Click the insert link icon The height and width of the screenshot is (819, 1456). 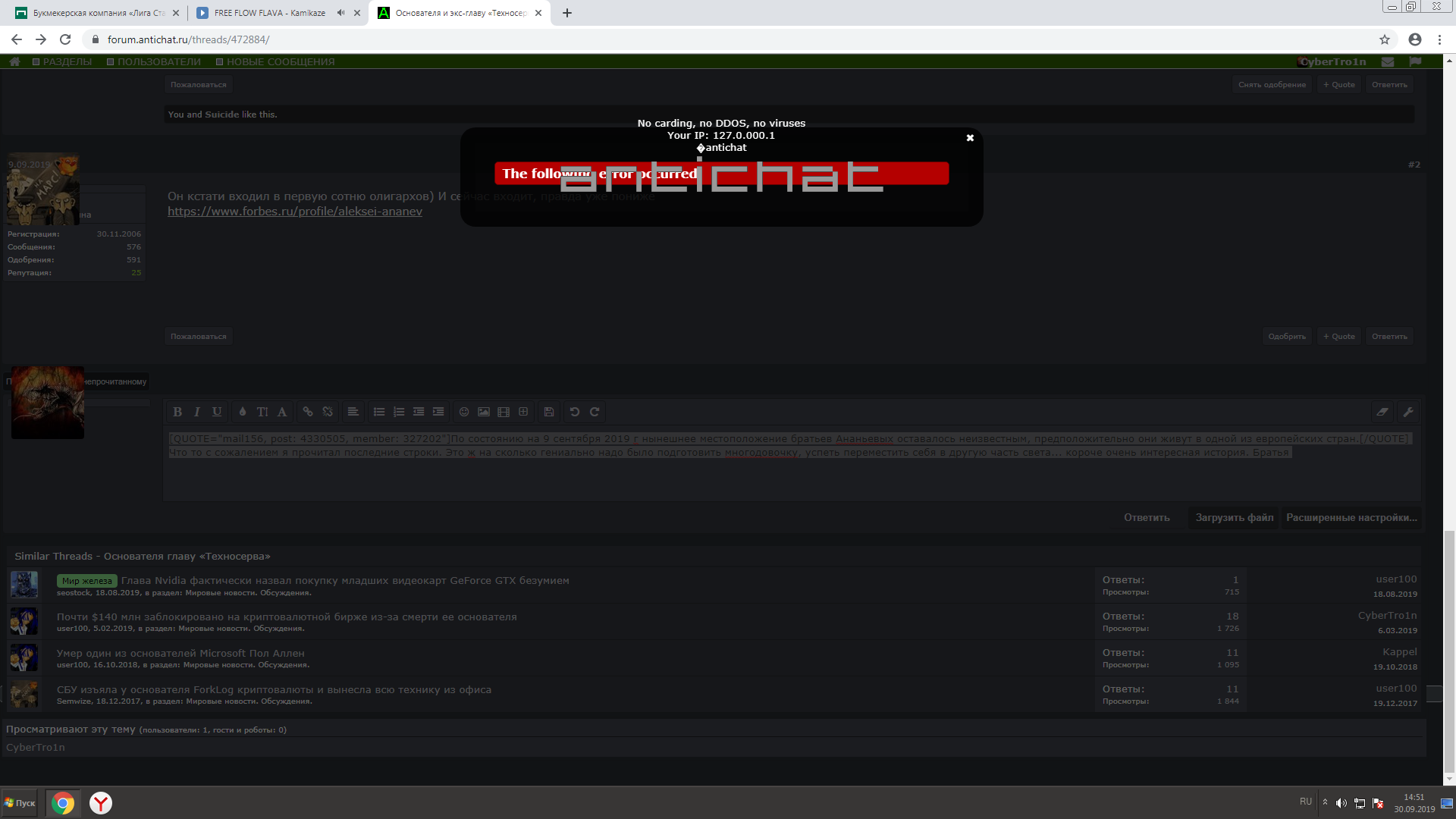tap(308, 412)
